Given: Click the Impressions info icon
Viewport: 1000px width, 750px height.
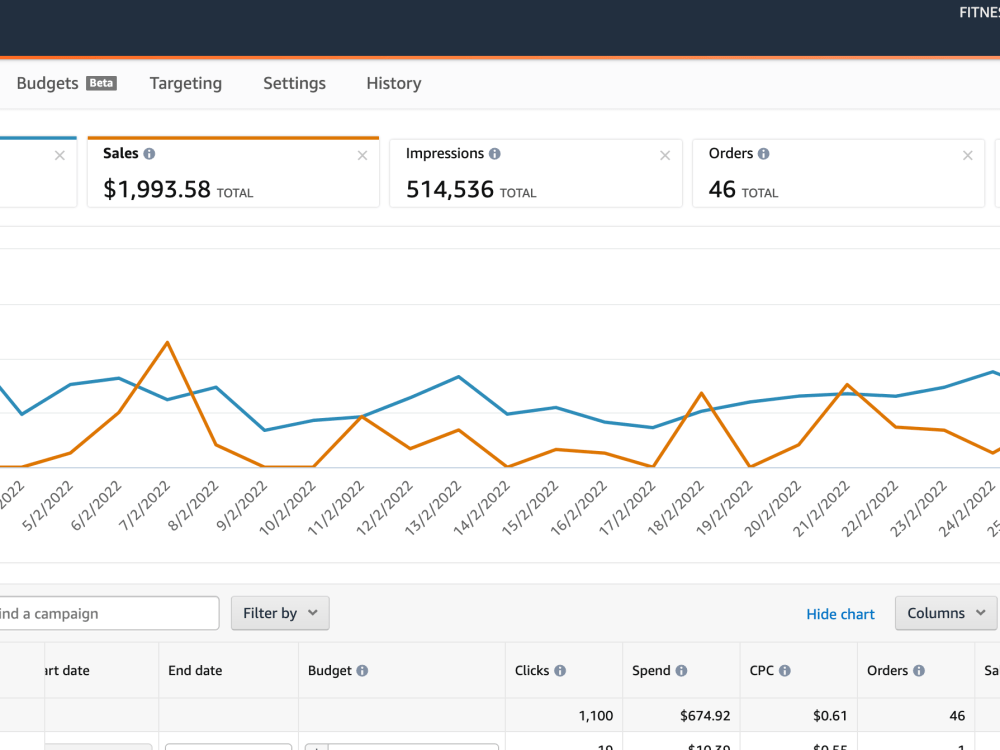Looking at the screenshot, I should coord(494,154).
